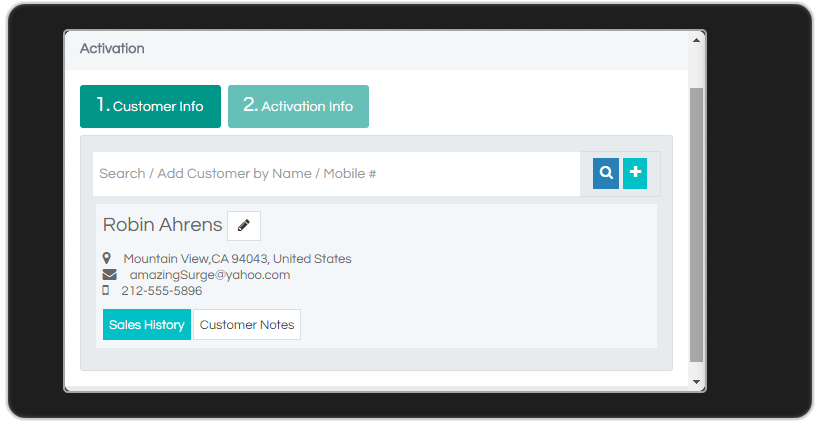Click the Activation panel header title
This screenshot has height=431, width=825.
pyautogui.click(x=112, y=48)
